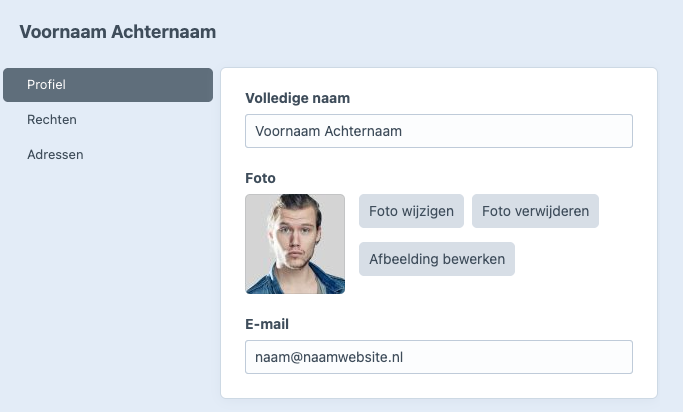Select the highlighted Profiel menu item
This screenshot has height=412, width=683.
tap(108, 85)
